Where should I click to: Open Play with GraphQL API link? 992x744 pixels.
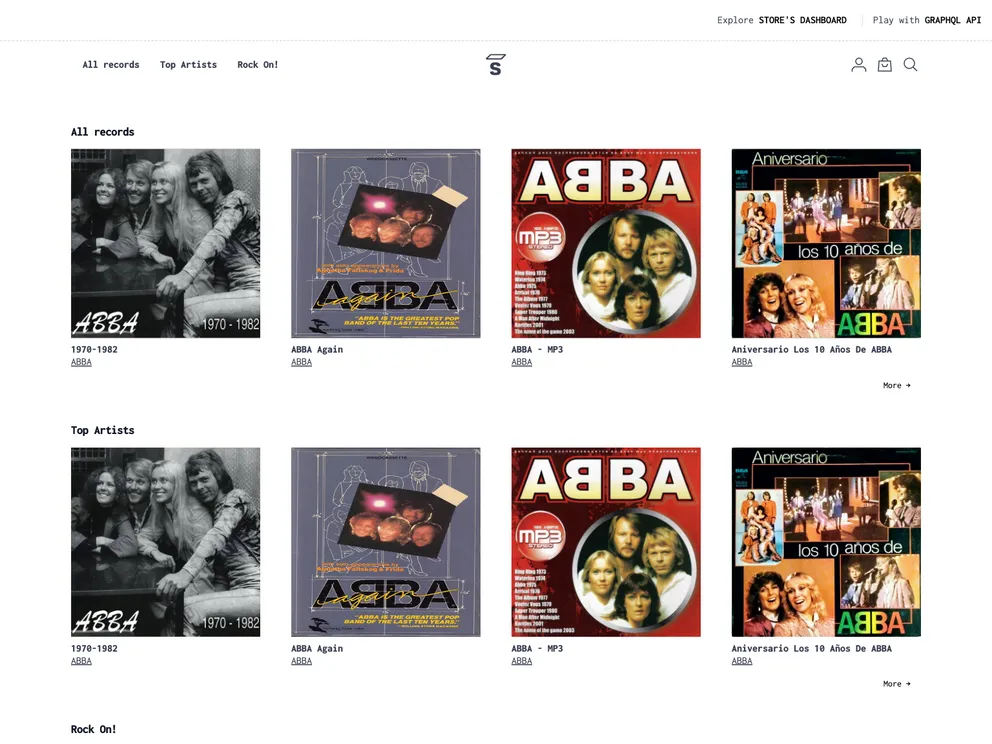click(x=927, y=20)
